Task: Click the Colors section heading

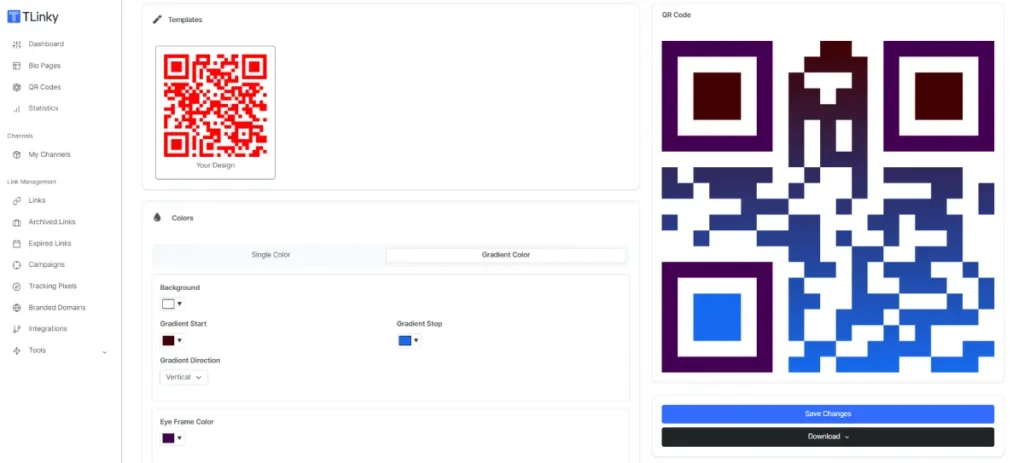Action: 182,218
